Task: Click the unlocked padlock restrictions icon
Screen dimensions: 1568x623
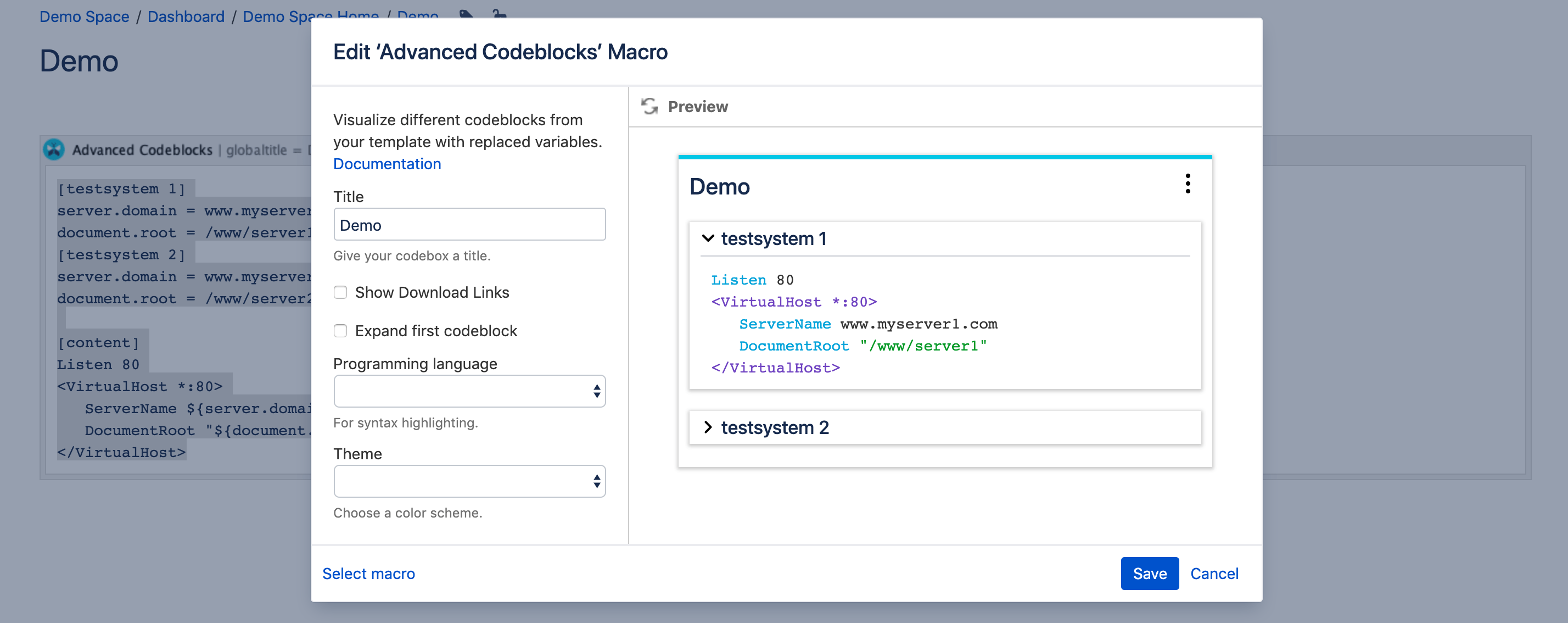Action: click(x=499, y=15)
